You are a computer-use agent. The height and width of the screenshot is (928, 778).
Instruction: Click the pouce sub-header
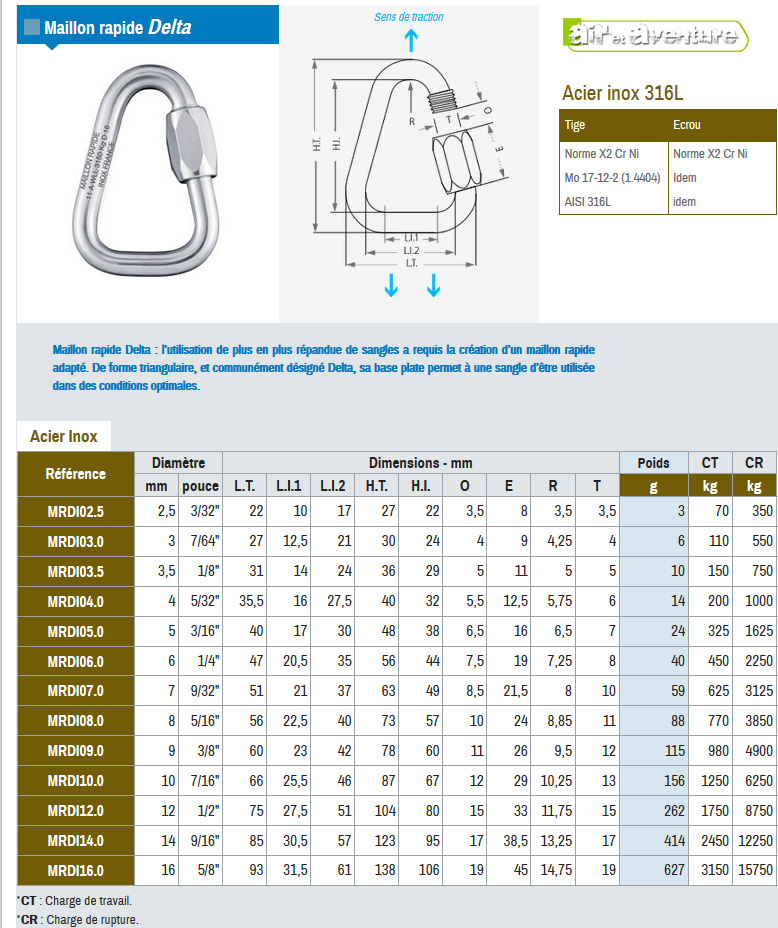pos(201,486)
